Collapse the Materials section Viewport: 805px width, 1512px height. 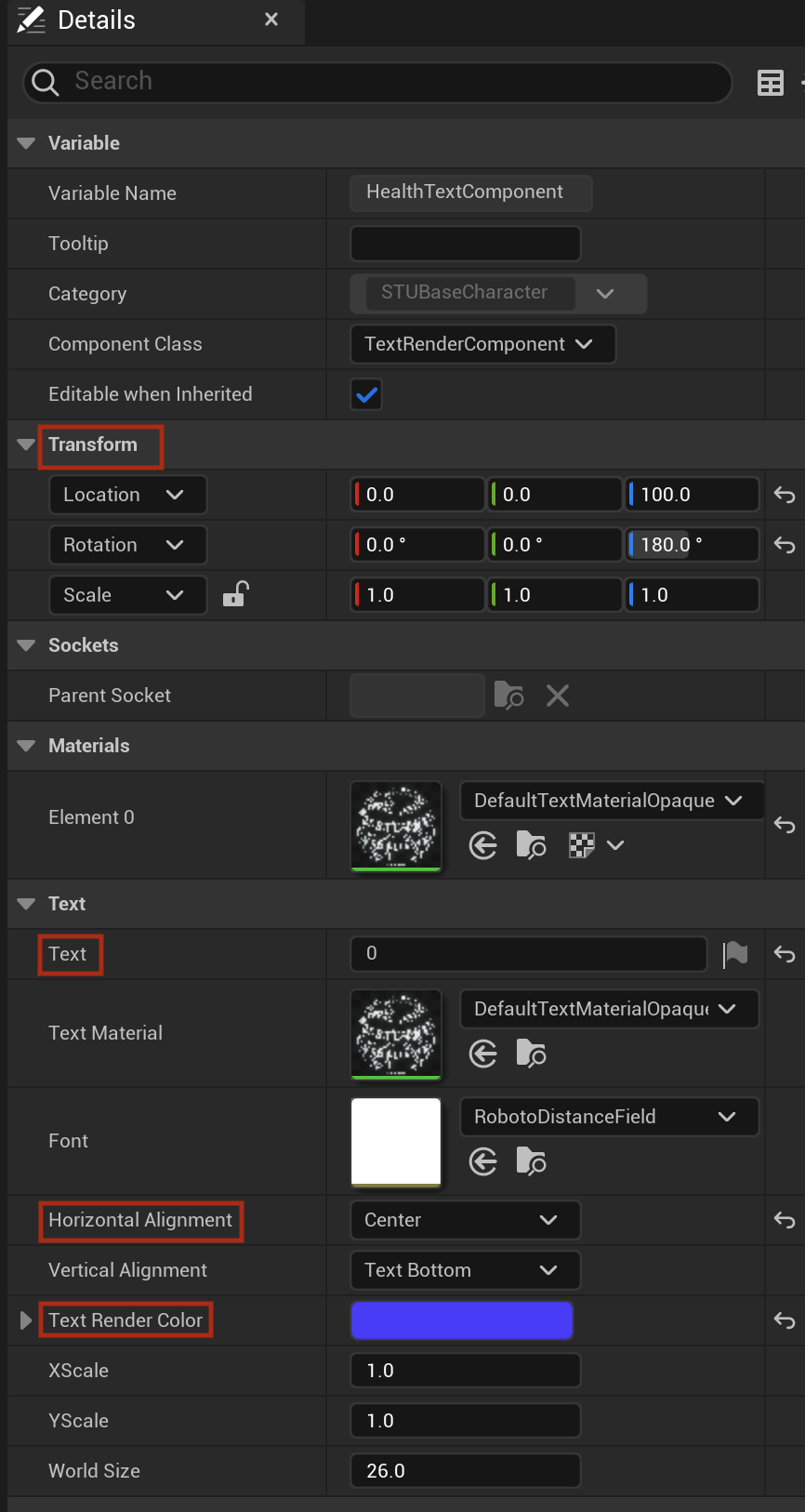[26, 746]
